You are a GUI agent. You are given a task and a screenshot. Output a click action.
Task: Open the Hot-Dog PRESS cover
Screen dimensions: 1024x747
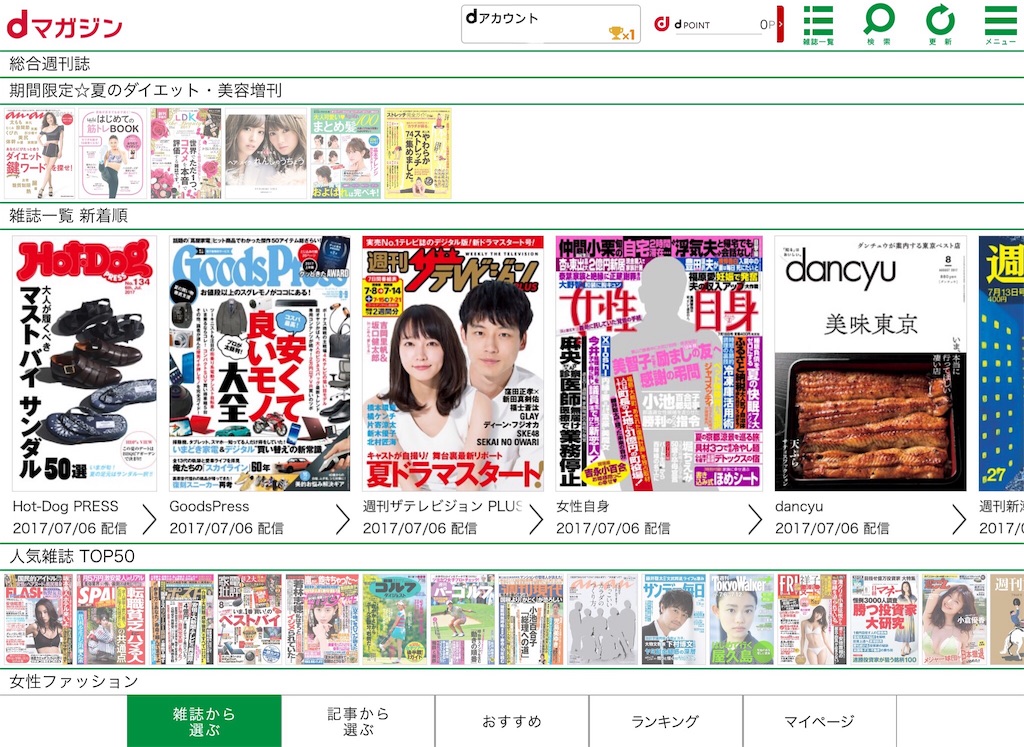tap(84, 364)
